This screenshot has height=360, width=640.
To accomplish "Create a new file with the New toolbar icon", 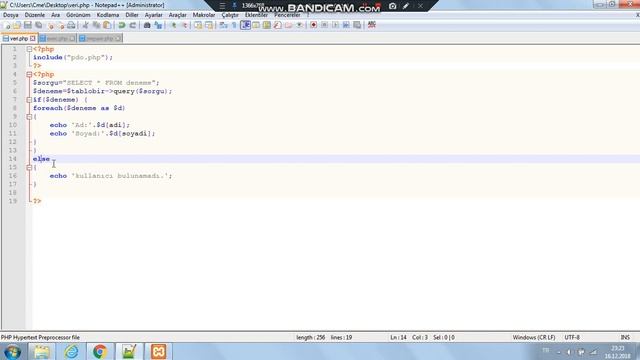I will [x=6, y=25].
